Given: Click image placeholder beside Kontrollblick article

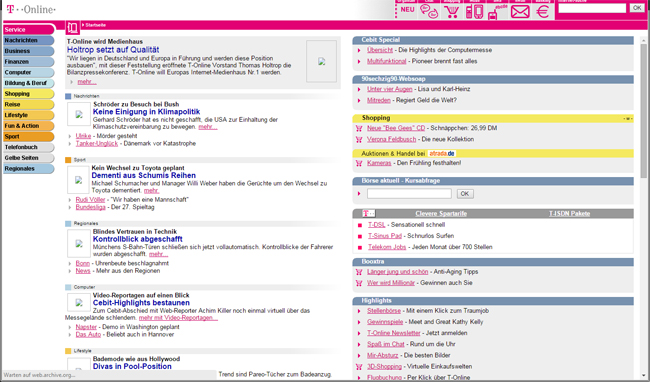Looking at the screenshot, I should click(79, 244).
